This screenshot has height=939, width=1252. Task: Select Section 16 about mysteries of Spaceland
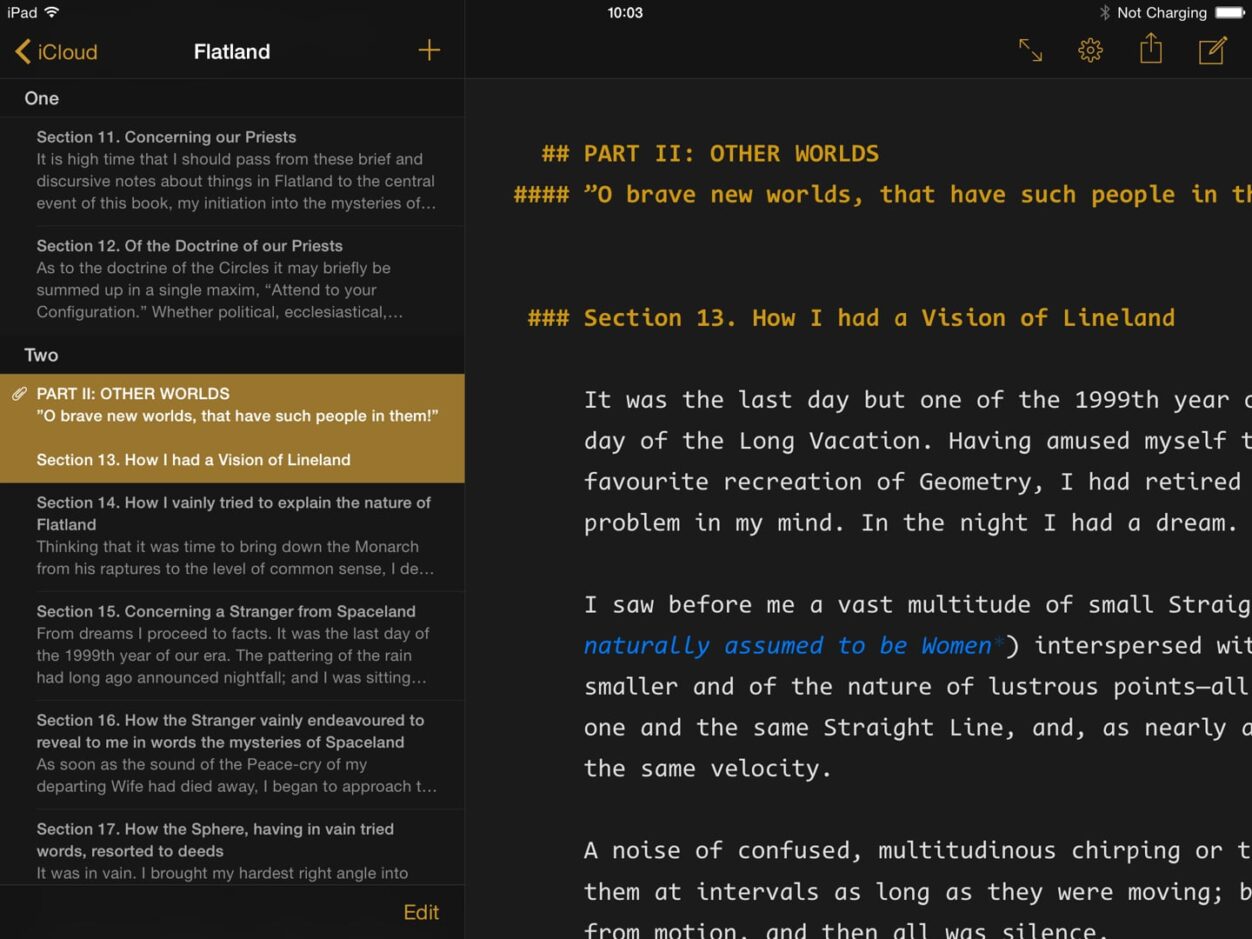pyautogui.click(x=235, y=754)
